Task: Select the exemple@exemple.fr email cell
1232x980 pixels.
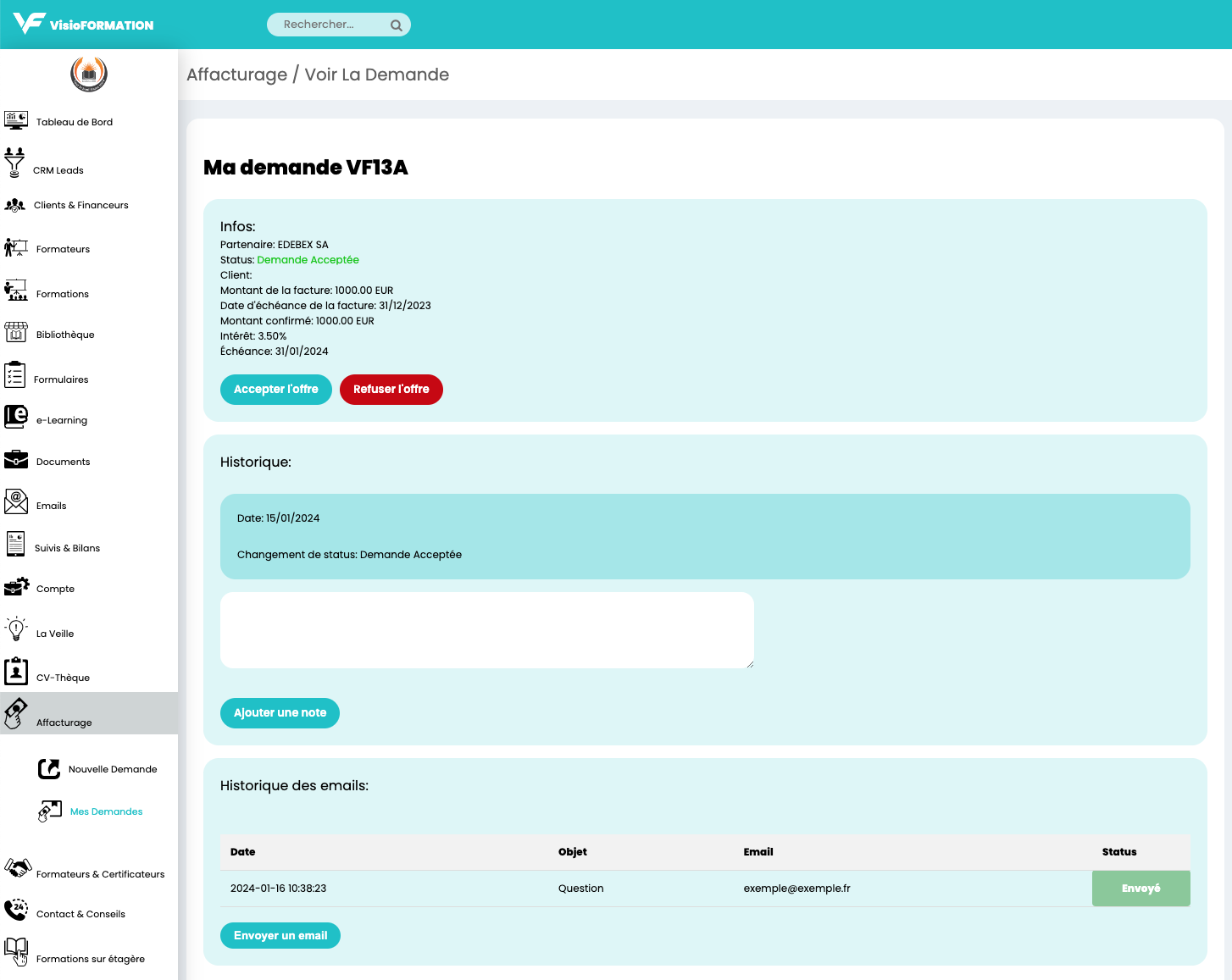Action: (797, 889)
